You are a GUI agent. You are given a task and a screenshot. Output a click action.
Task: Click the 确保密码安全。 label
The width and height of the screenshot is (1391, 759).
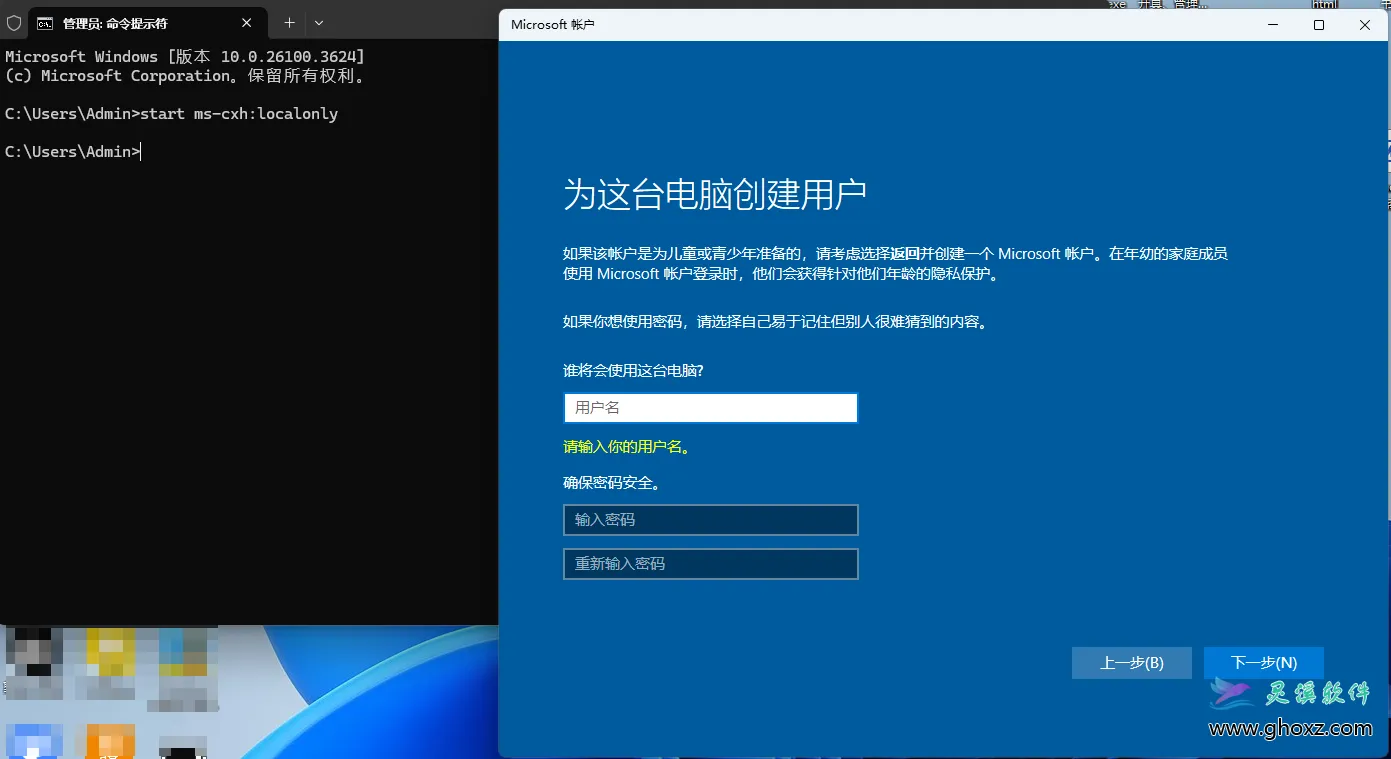pos(613,483)
